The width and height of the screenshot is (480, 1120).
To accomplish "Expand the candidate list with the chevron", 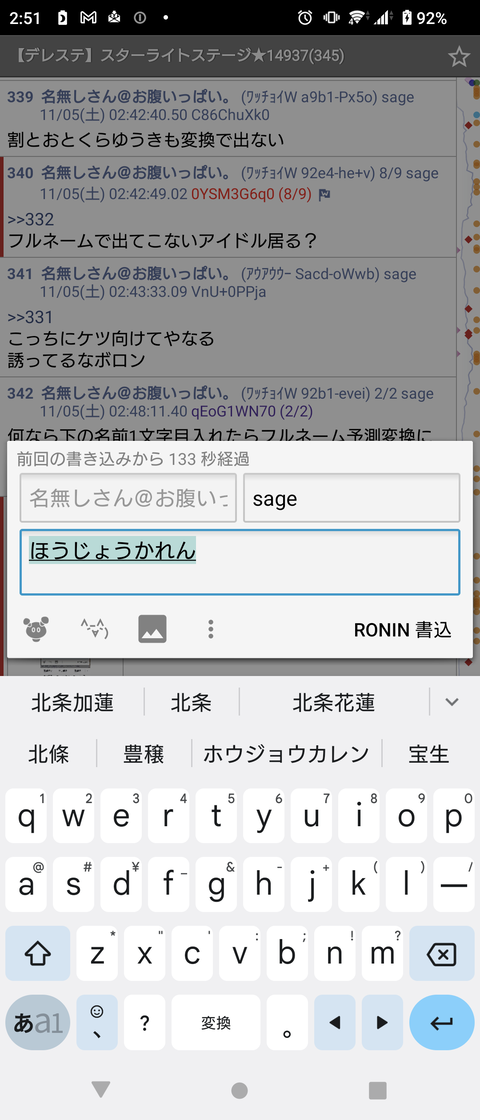I will coord(451,702).
